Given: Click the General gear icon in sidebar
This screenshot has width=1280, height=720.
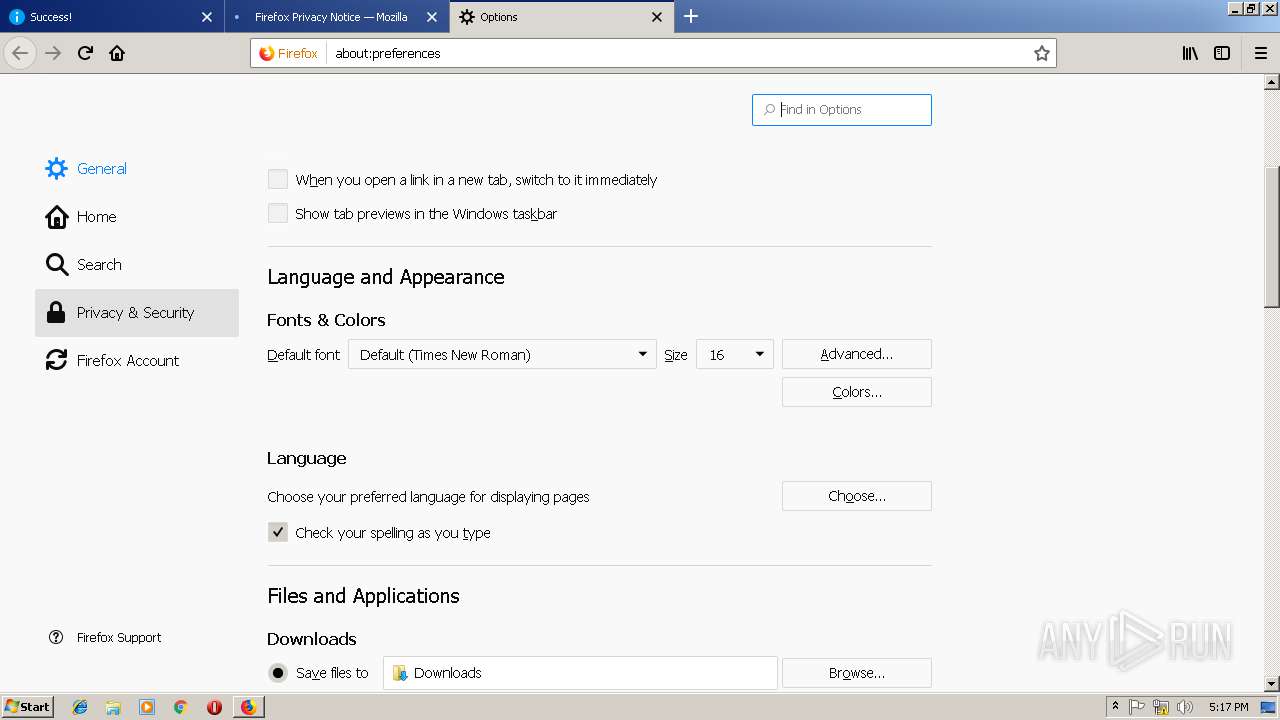Looking at the screenshot, I should click(x=56, y=169).
